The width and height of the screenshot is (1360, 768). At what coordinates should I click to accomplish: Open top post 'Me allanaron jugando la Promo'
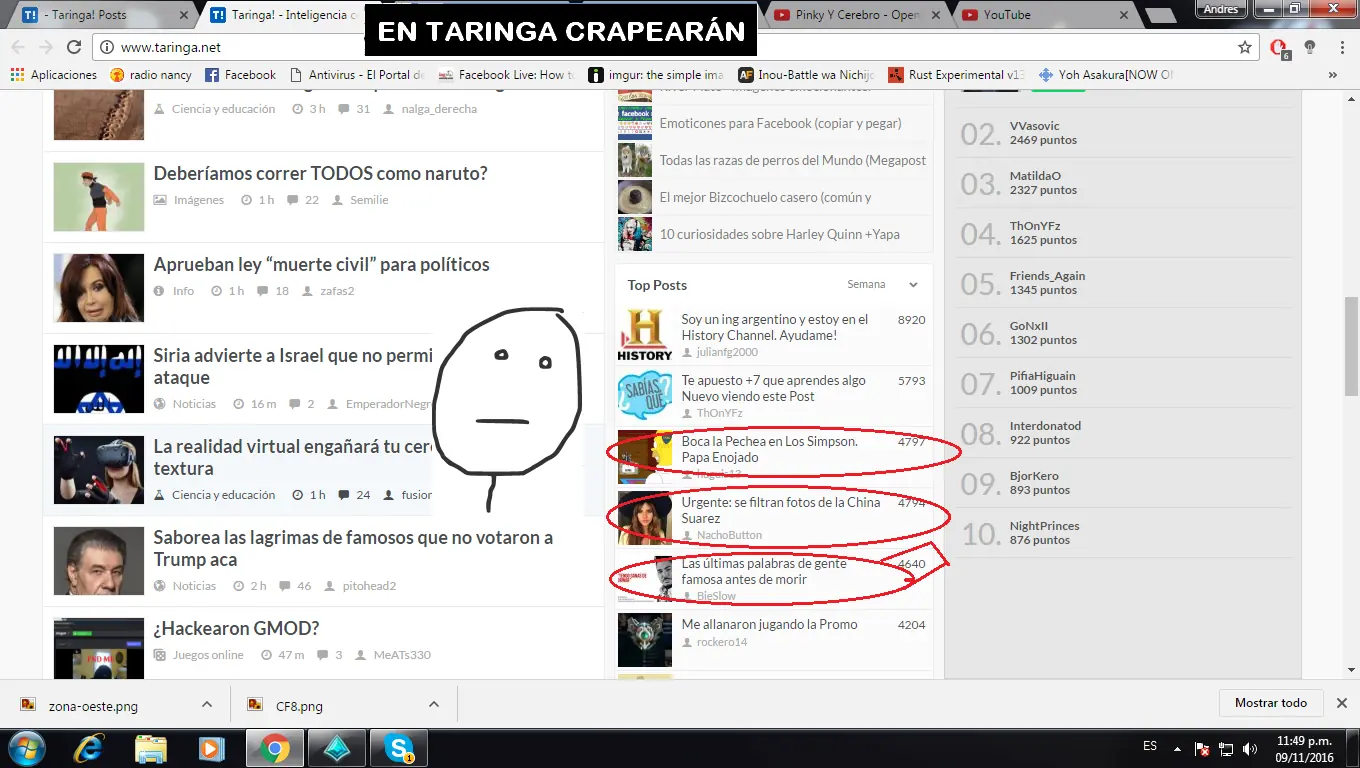click(769, 624)
